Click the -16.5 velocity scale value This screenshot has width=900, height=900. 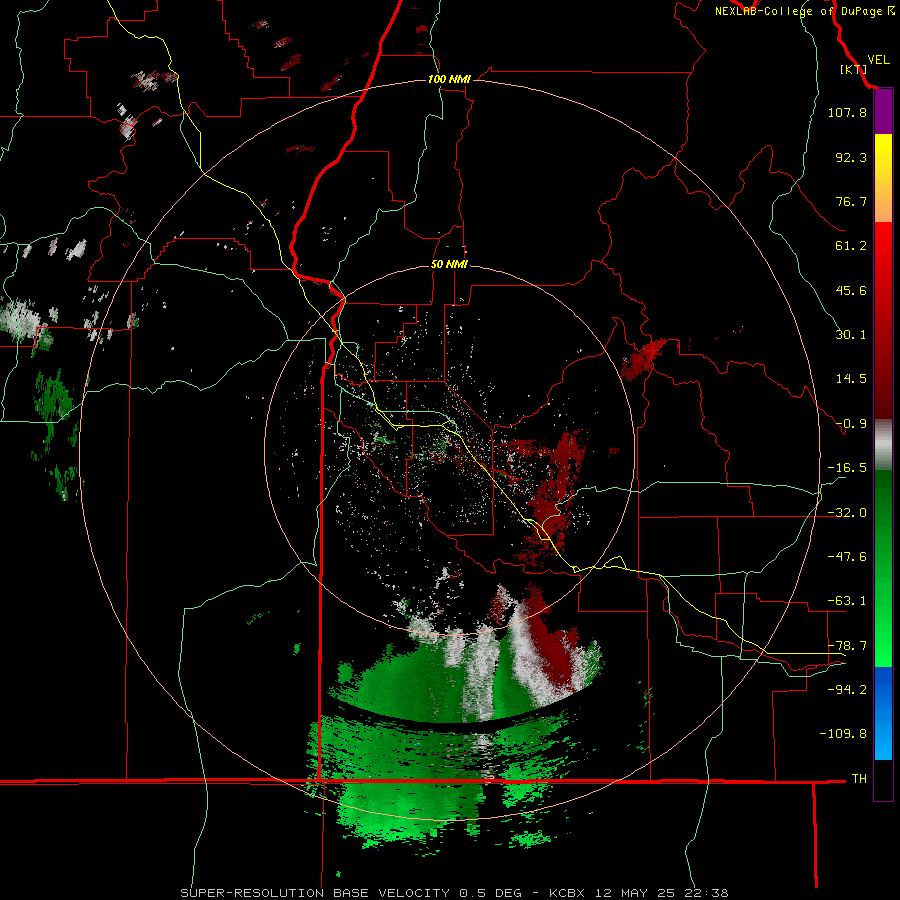[x=847, y=468]
